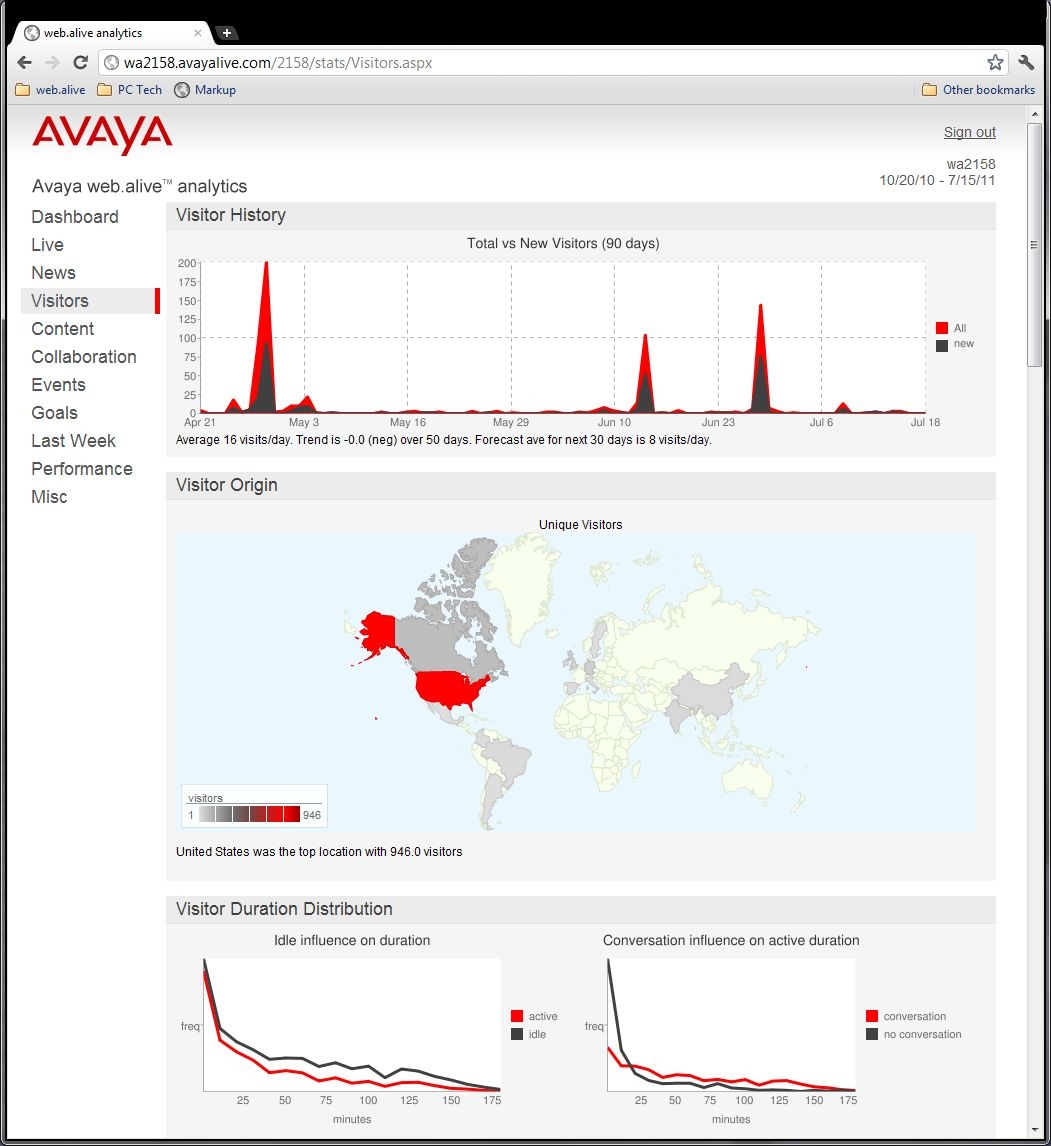Click the conversation legend swatch

pyautogui.click(x=872, y=1016)
